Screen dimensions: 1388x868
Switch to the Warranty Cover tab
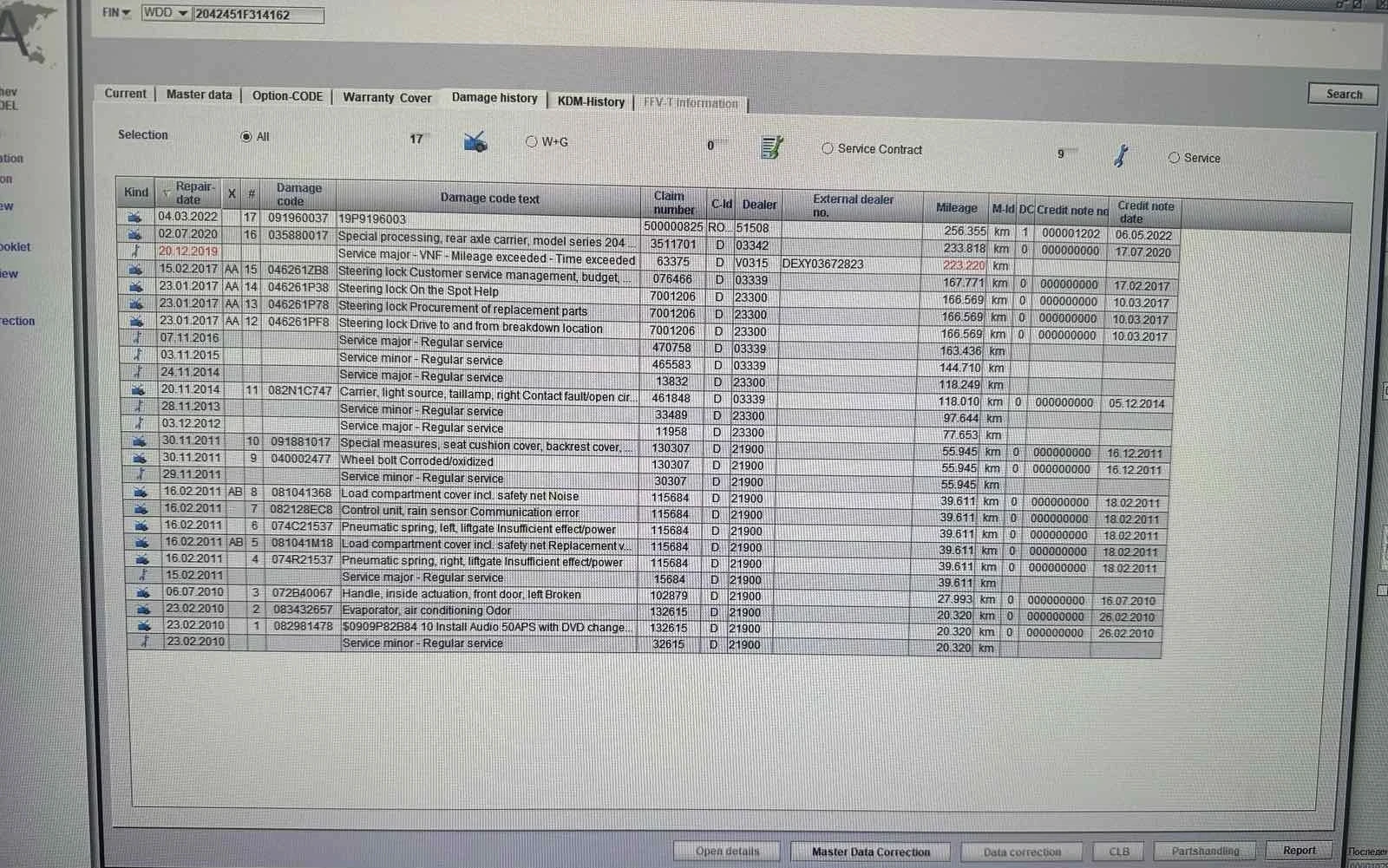click(x=387, y=97)
